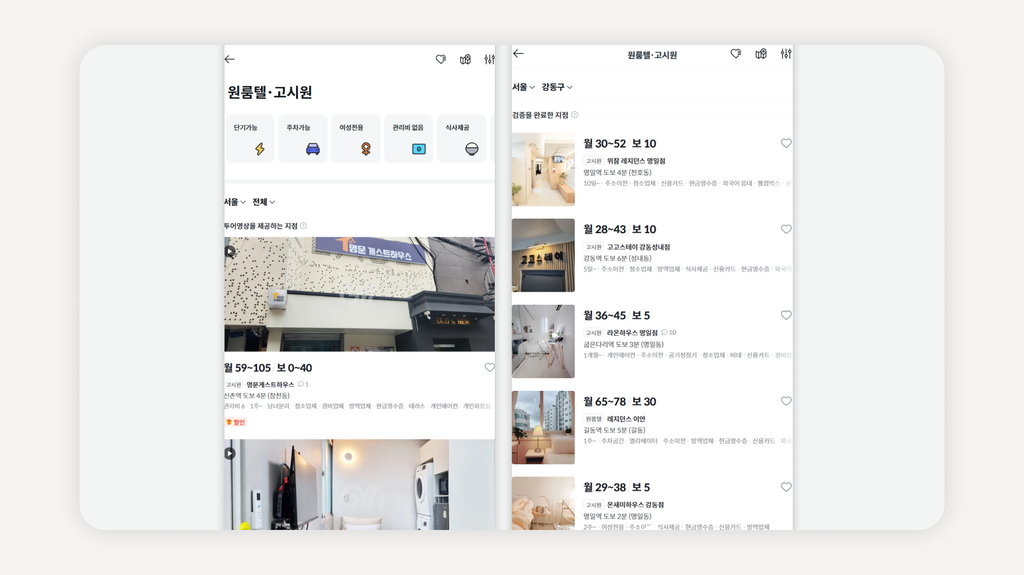Open map view icon in right screen header
This screenshot has height=575, width=1024.
coord(761,54)
